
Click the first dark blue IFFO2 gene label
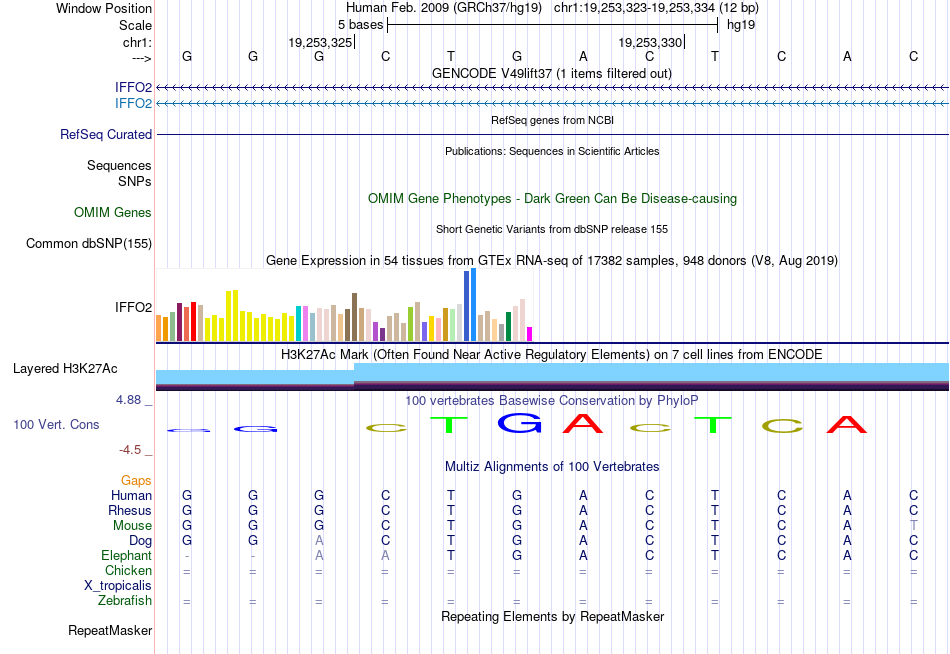click(x=133, y=87)
